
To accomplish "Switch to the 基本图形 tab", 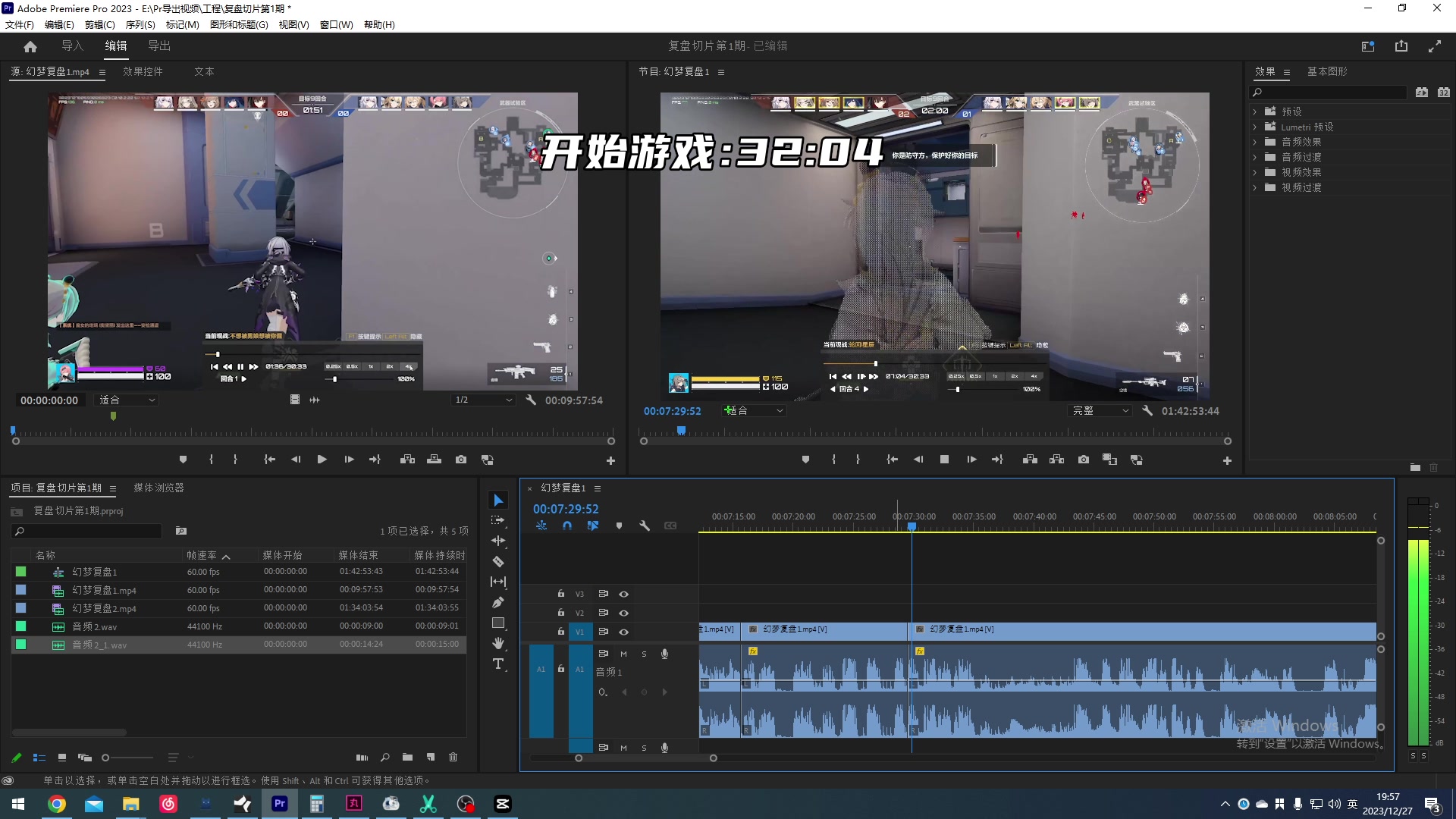I will click(1327, 71).
